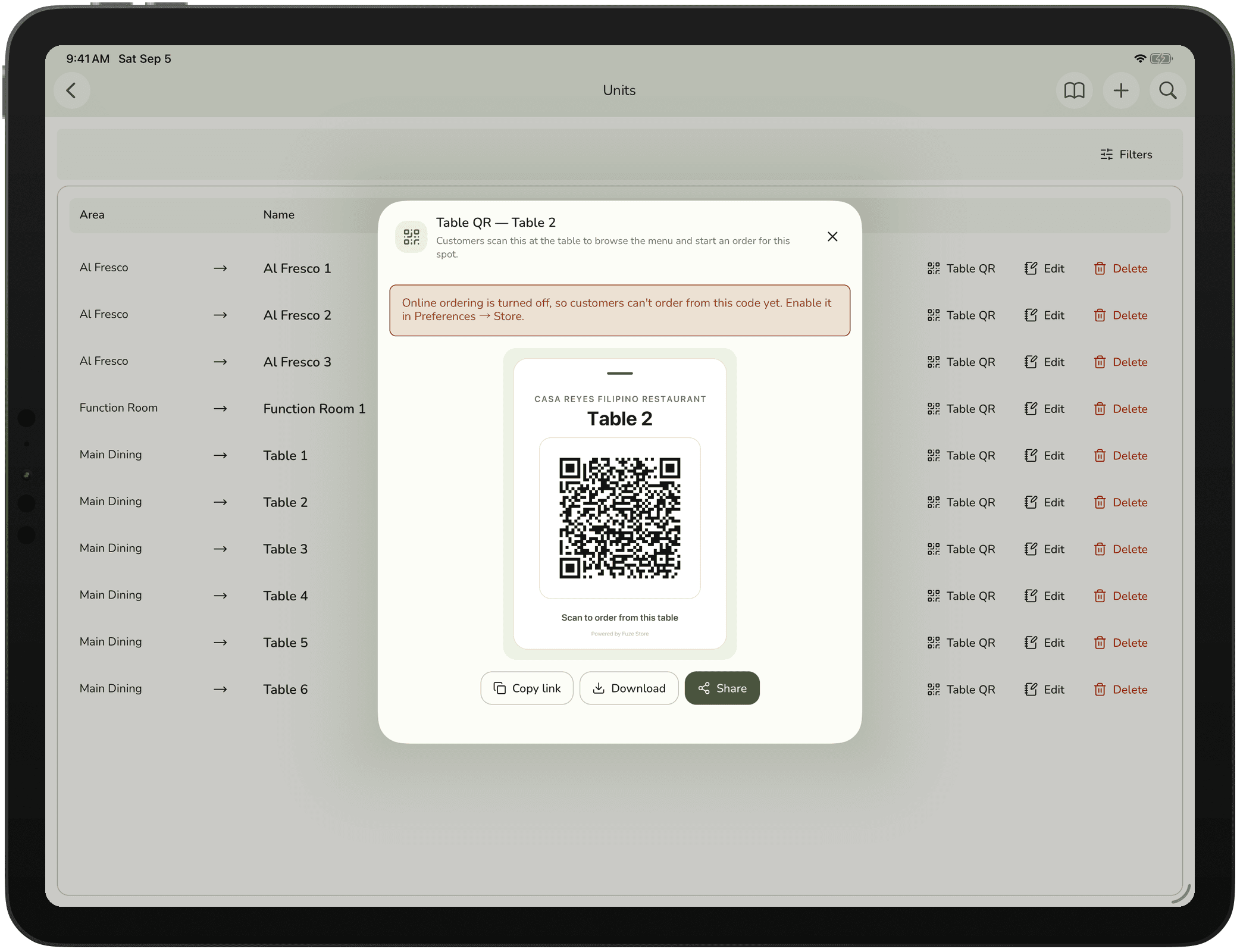
Task: Delete the Table 3 unit
Action: tap(1120, 549)
